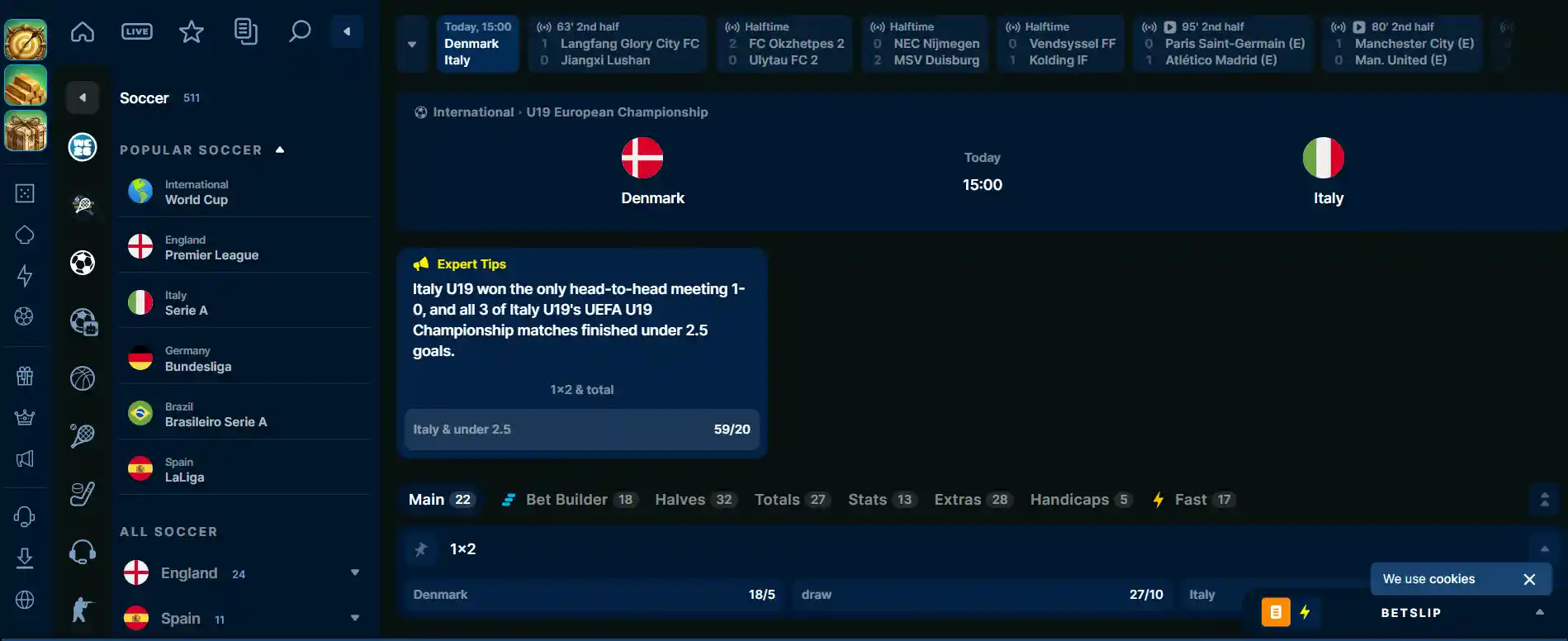1568x641 pixels.
Task: Expand the Betslip panel
Action: (1539, 612)
